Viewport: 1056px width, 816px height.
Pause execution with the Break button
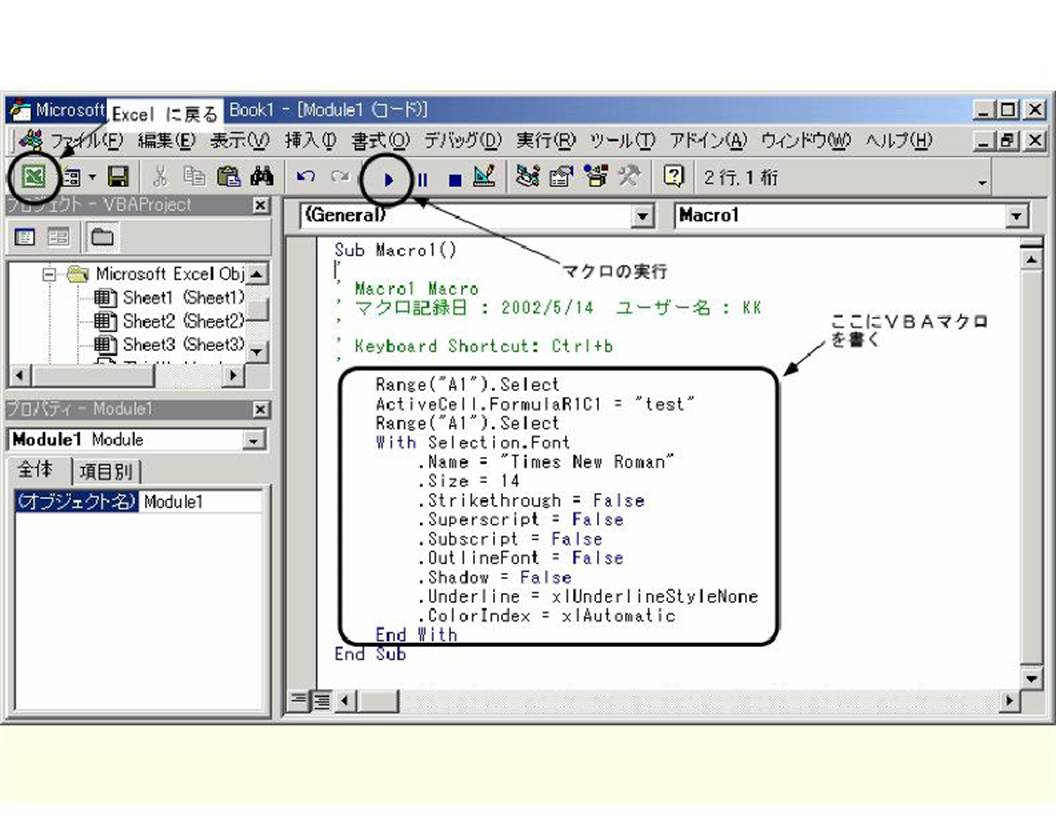pos(423,180)
